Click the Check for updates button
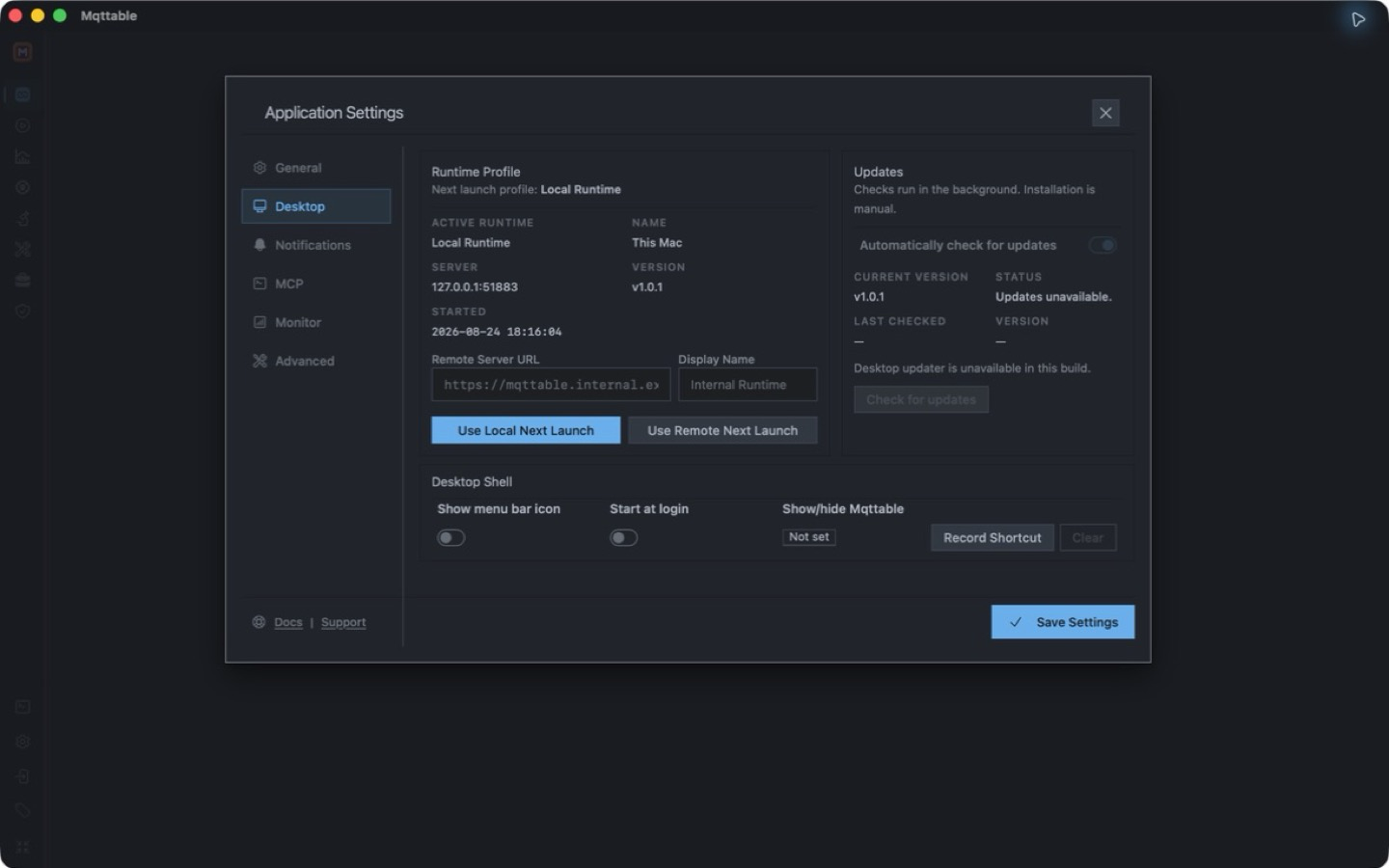The height and width of the screenshot is (868, 1389). [x=921, y=399]
